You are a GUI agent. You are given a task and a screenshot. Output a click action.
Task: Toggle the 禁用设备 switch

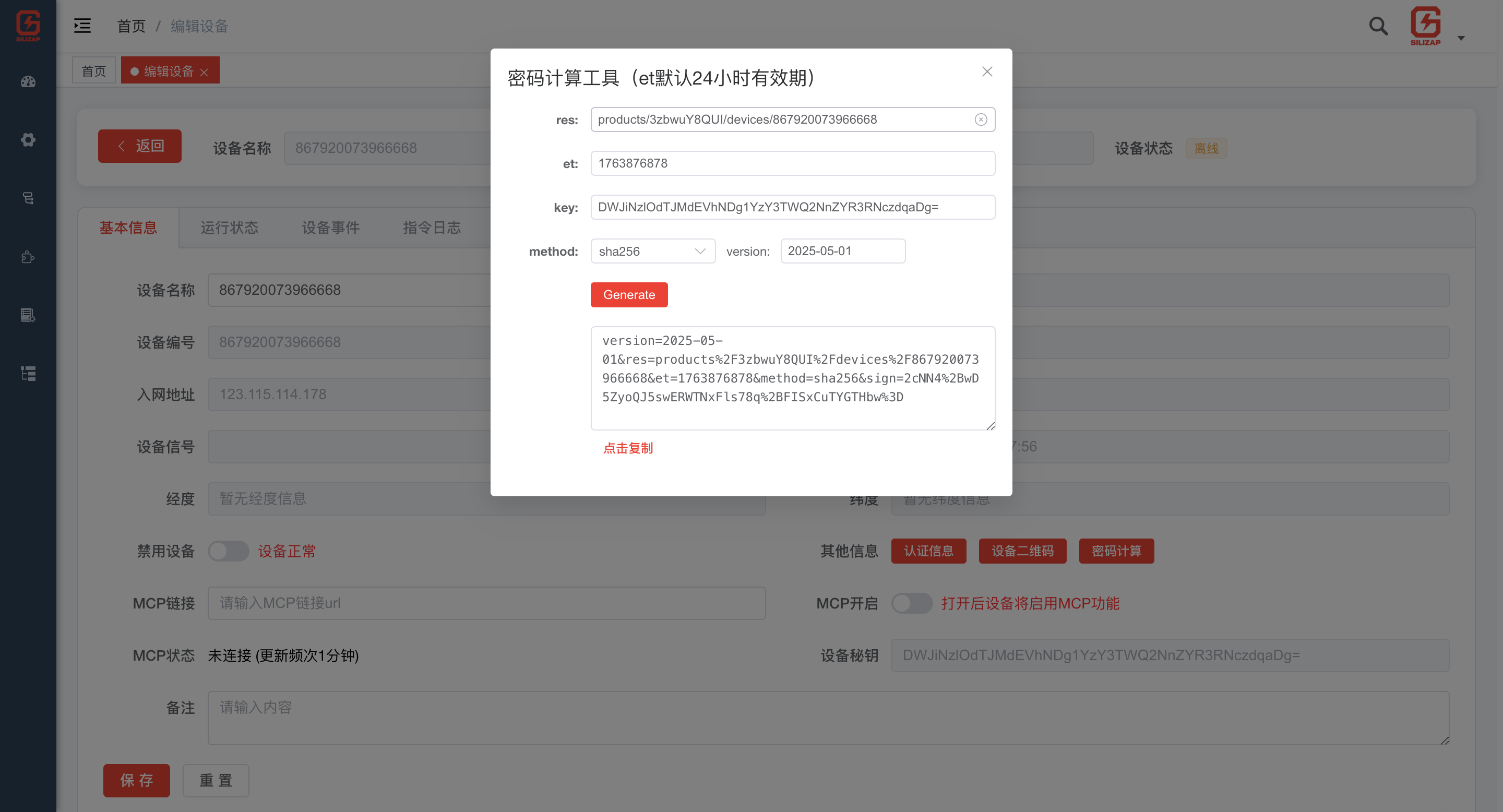point(228,551)
